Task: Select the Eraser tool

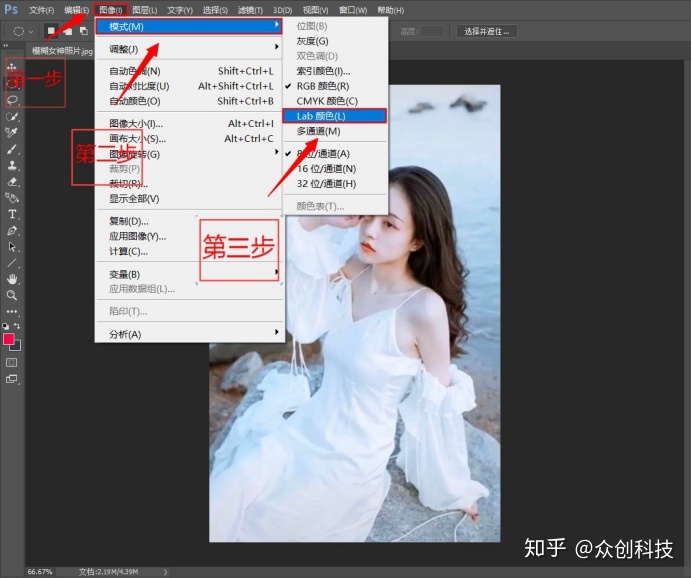Action: (12, 181)
